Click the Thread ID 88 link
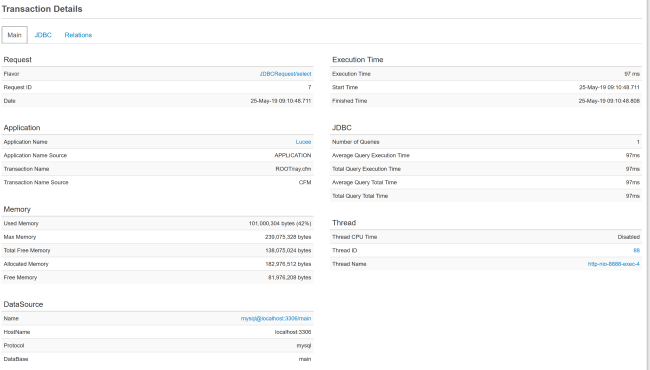This screenshot has width=650, height=370. (636, 251)
